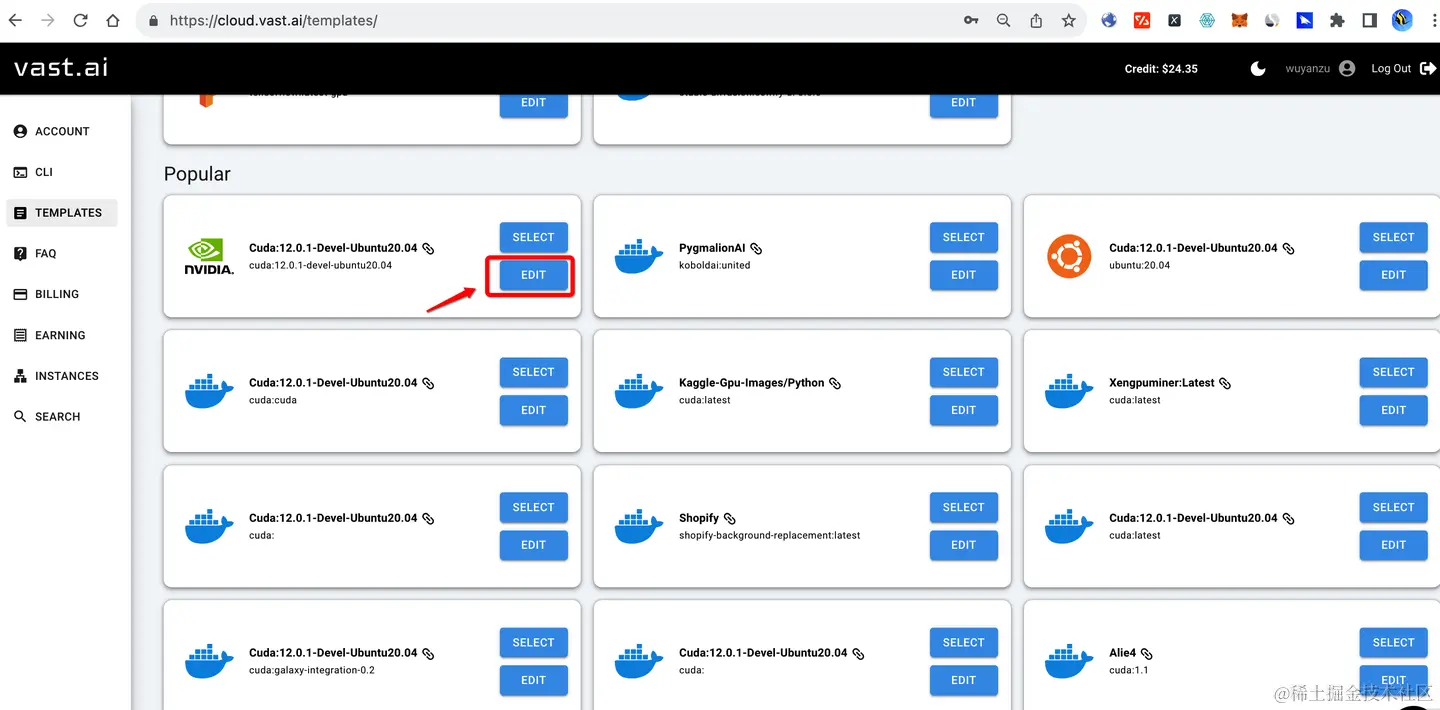
Task: Click SELECT on the cuda:cuda template
Action: [x=533, y=372]
